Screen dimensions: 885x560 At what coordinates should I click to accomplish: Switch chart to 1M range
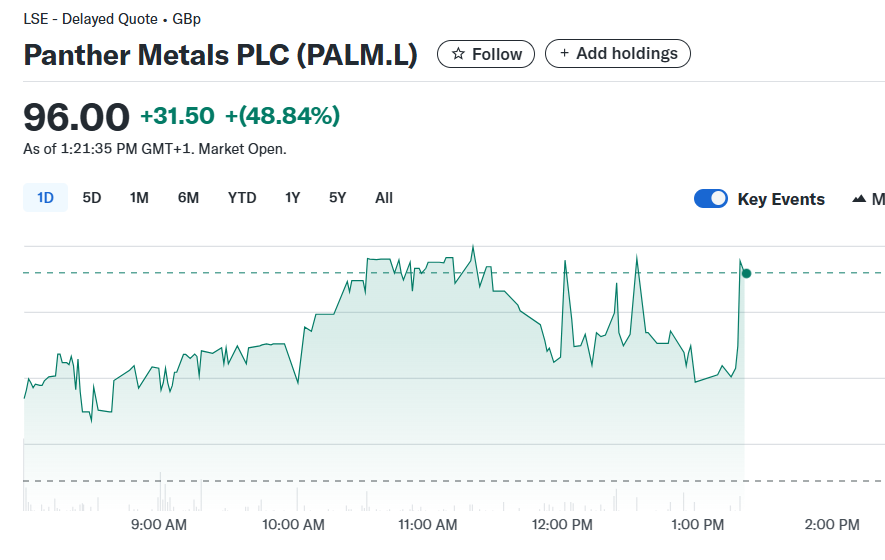click(139, 198)
